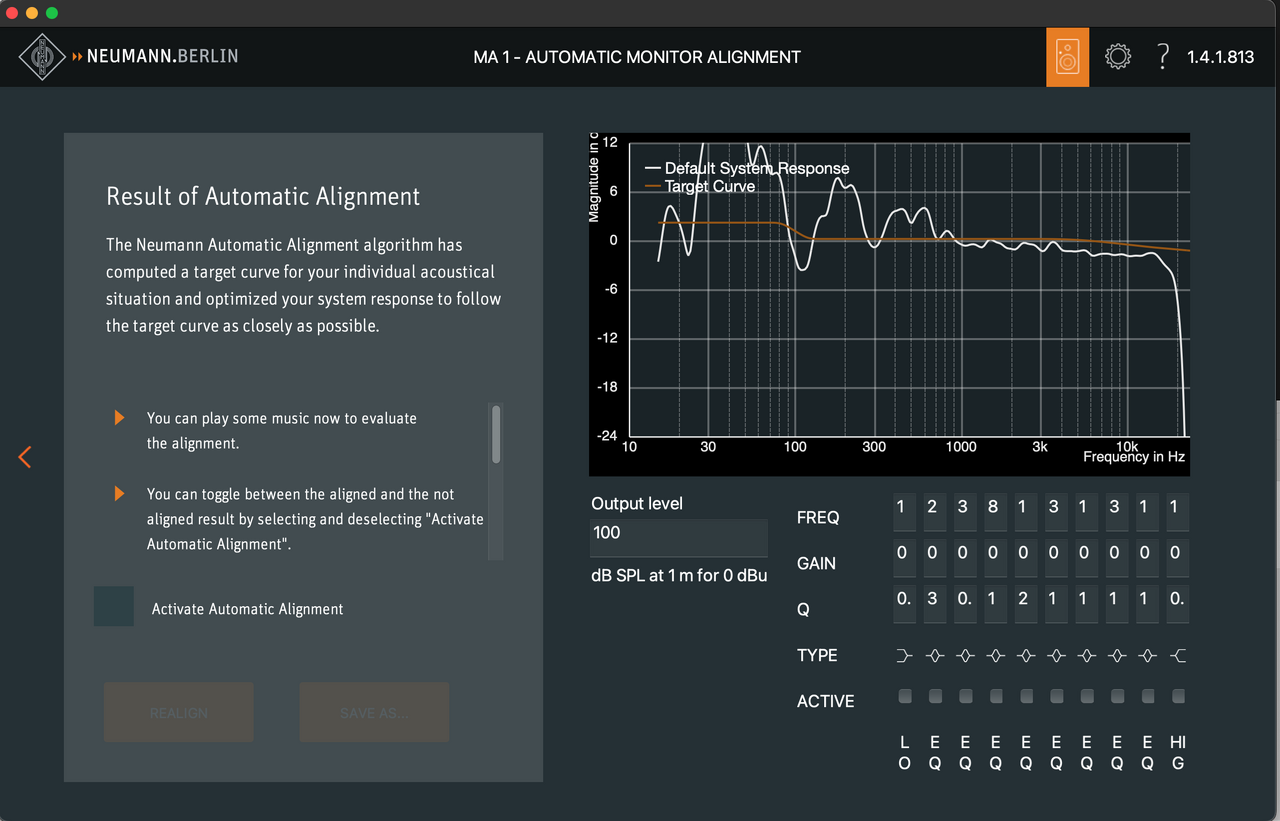Viewport: 1280px width, 821px height.
Task: Click the SAVE AS... button
Action: click(x=374, y=713)
